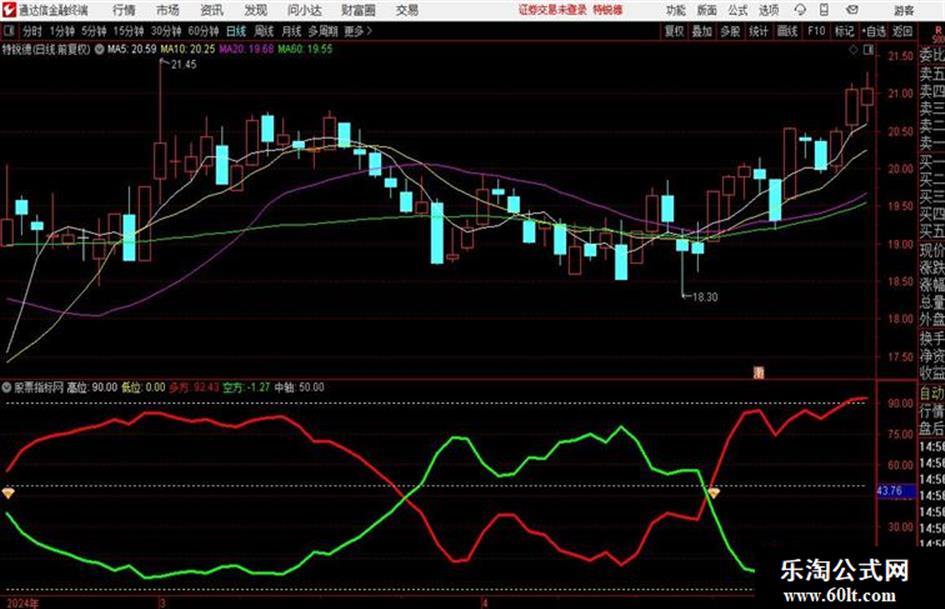Switch to the 周线 weekly tab

click(264, 31)
